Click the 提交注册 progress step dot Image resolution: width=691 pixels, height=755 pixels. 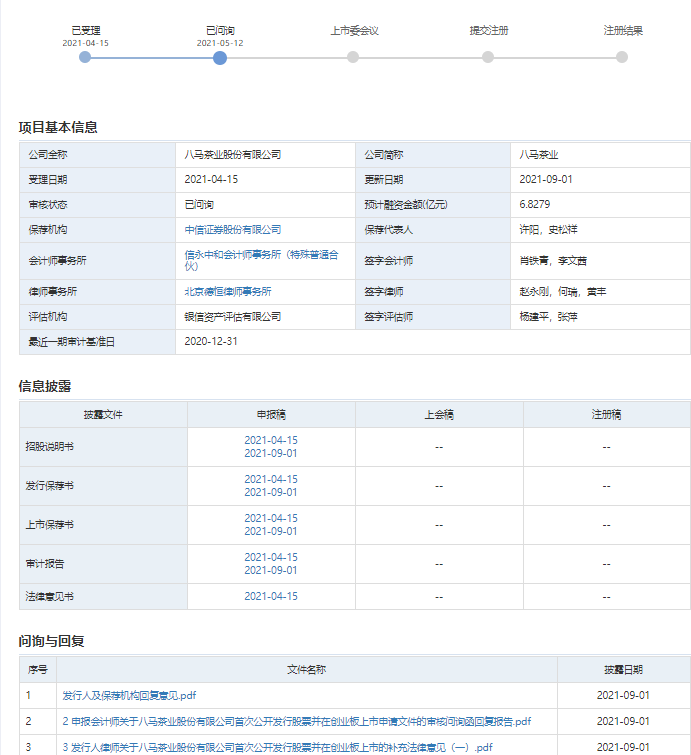[488, 57]
